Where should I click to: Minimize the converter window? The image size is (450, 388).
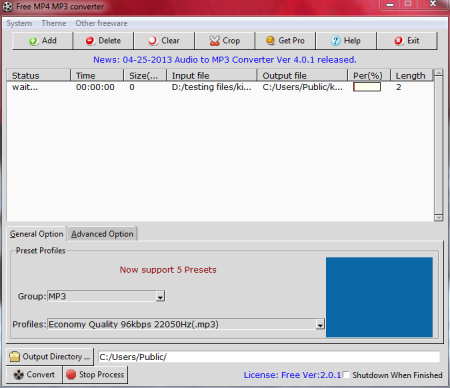click(390, 4)
